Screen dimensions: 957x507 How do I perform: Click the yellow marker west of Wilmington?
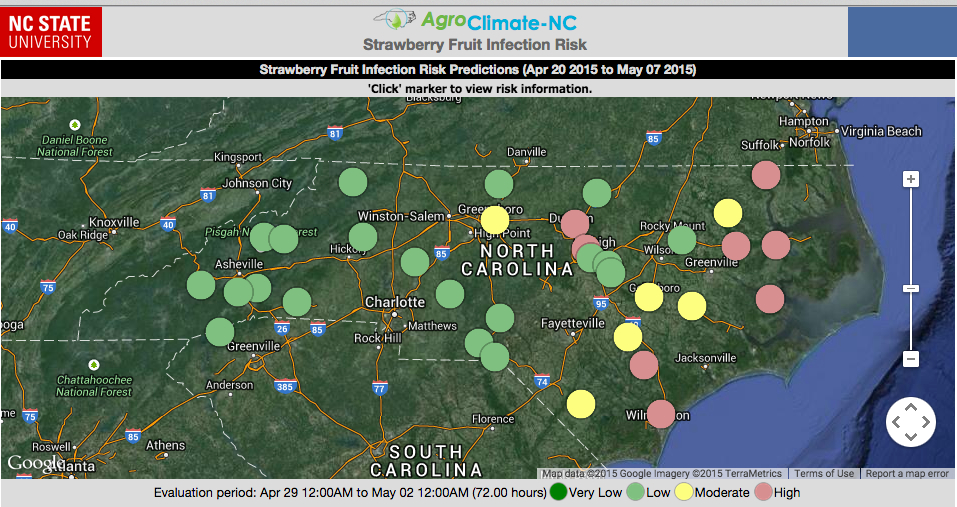coord(581,404)
